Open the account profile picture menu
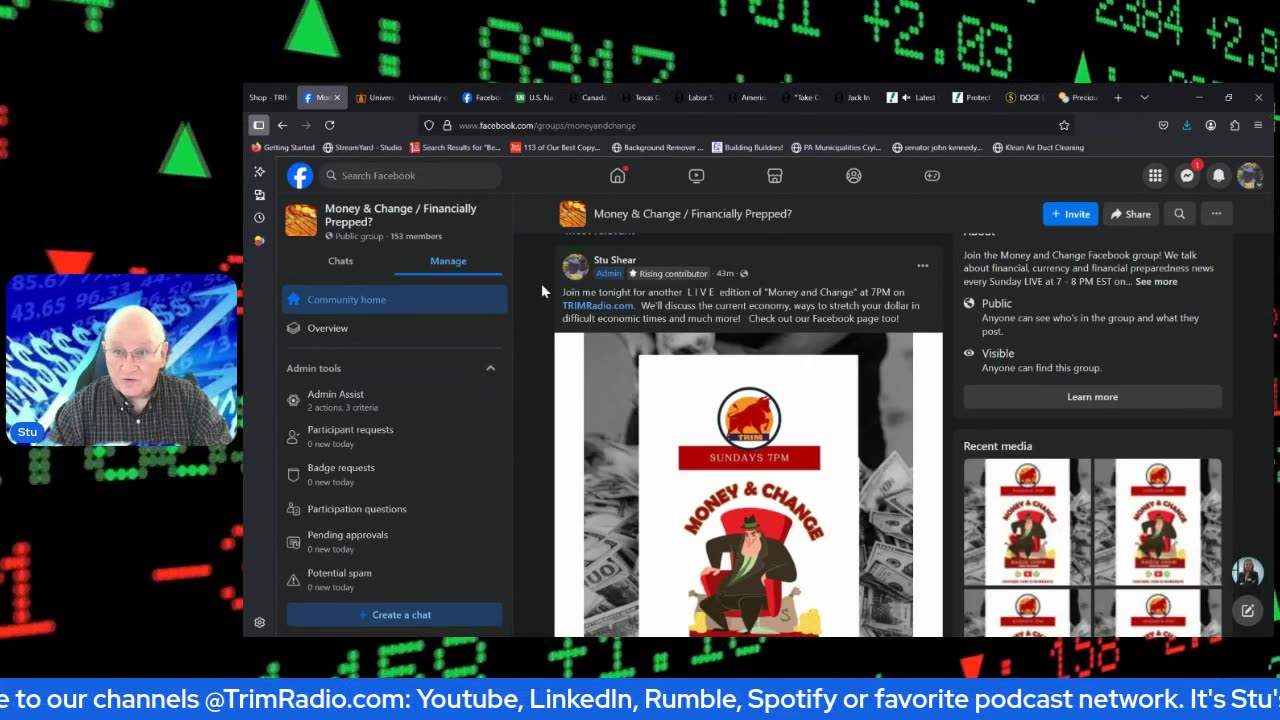The height and width of the screenshot is (720, 1280). click(1249, 176)
